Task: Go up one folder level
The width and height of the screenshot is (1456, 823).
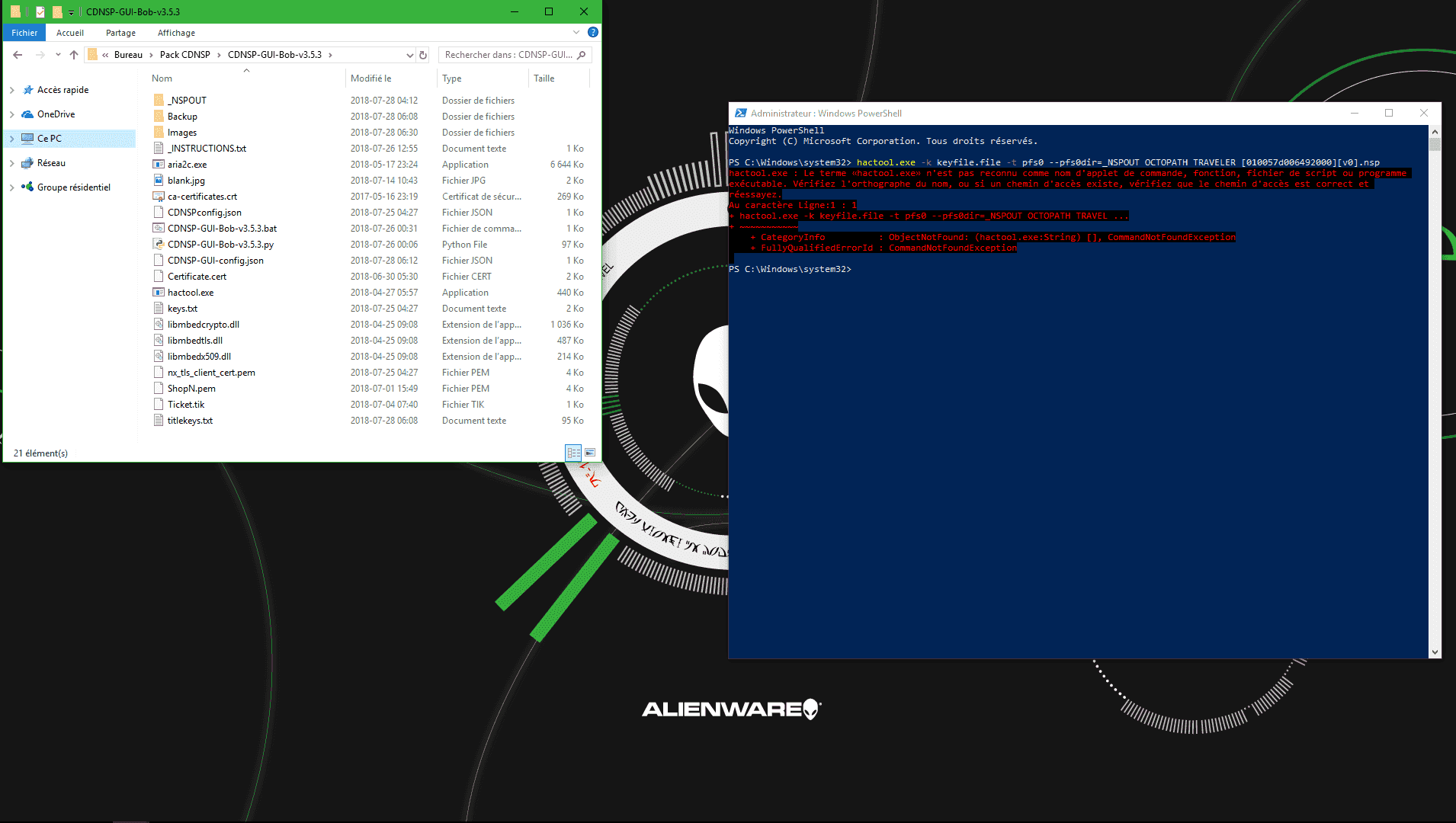Action: click(74, 55)
